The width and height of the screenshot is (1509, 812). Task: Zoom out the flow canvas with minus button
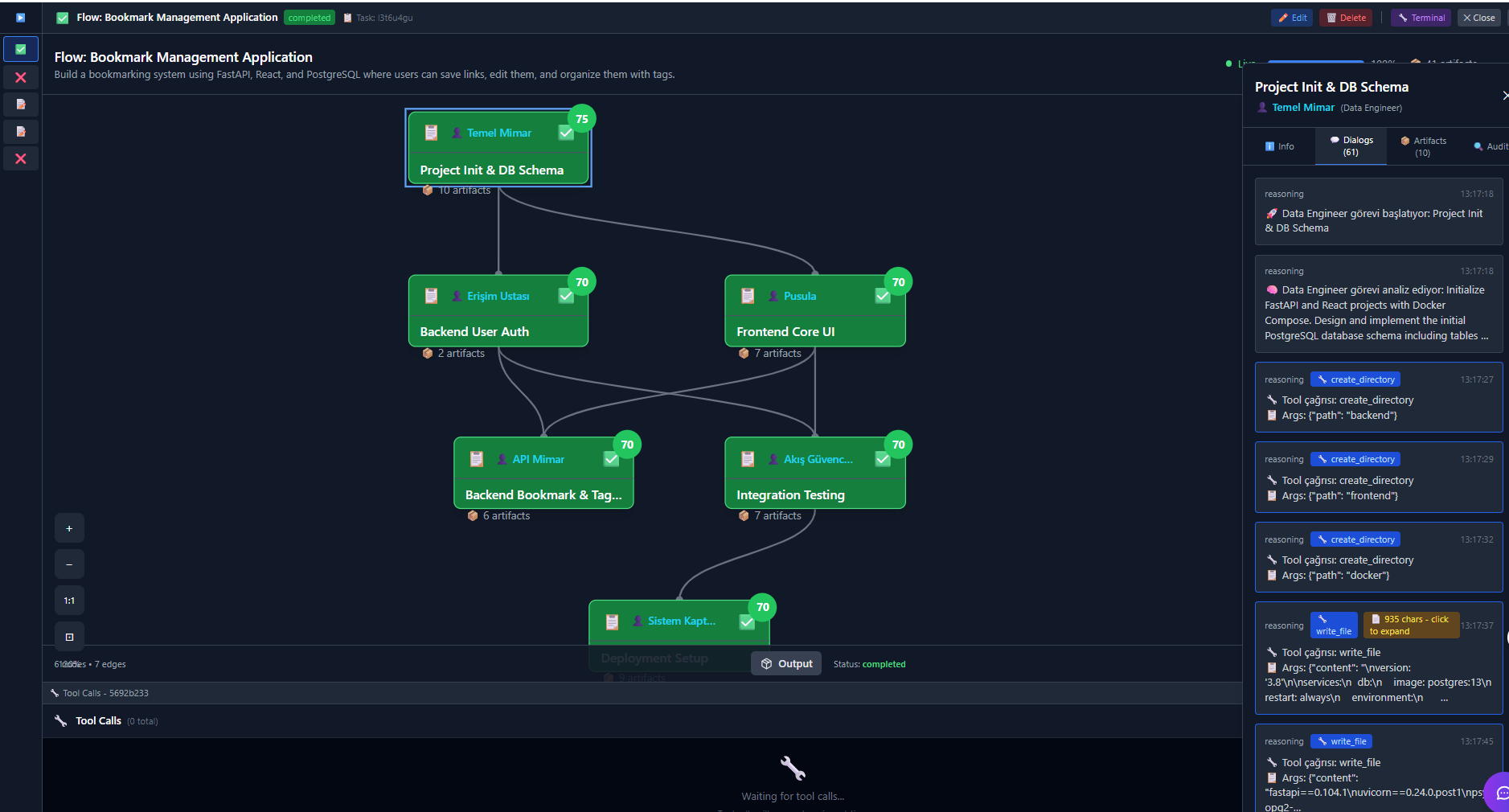69,564
